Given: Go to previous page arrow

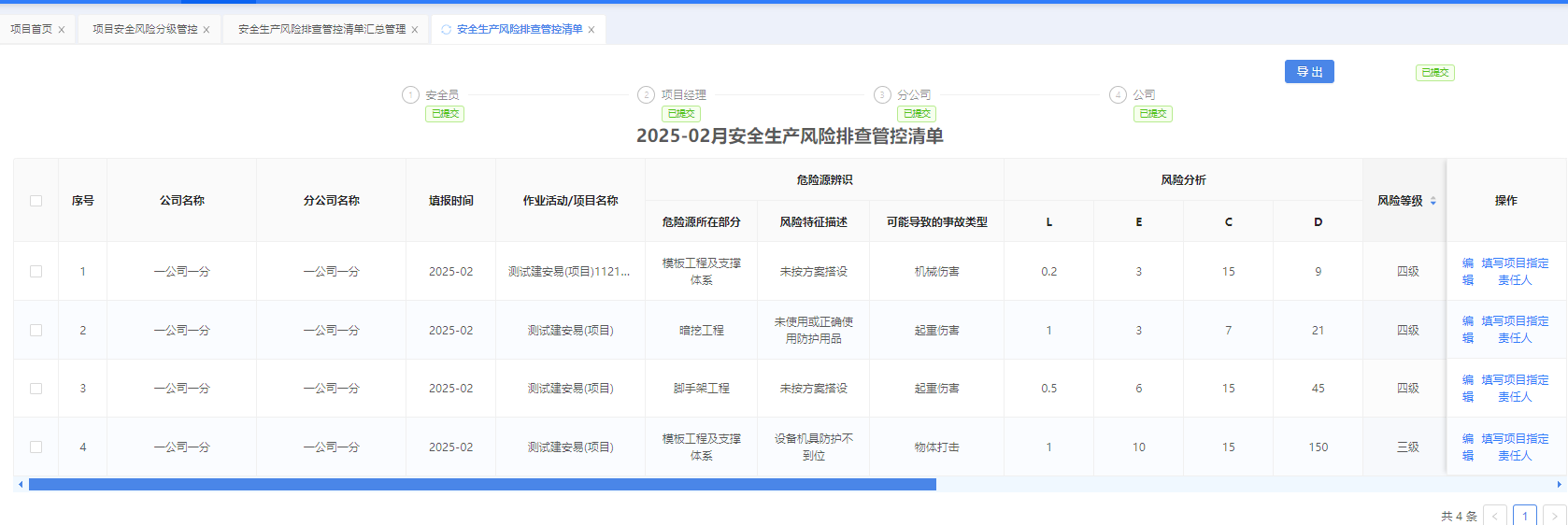Looking at the screenshot, I should (1495, 516).
